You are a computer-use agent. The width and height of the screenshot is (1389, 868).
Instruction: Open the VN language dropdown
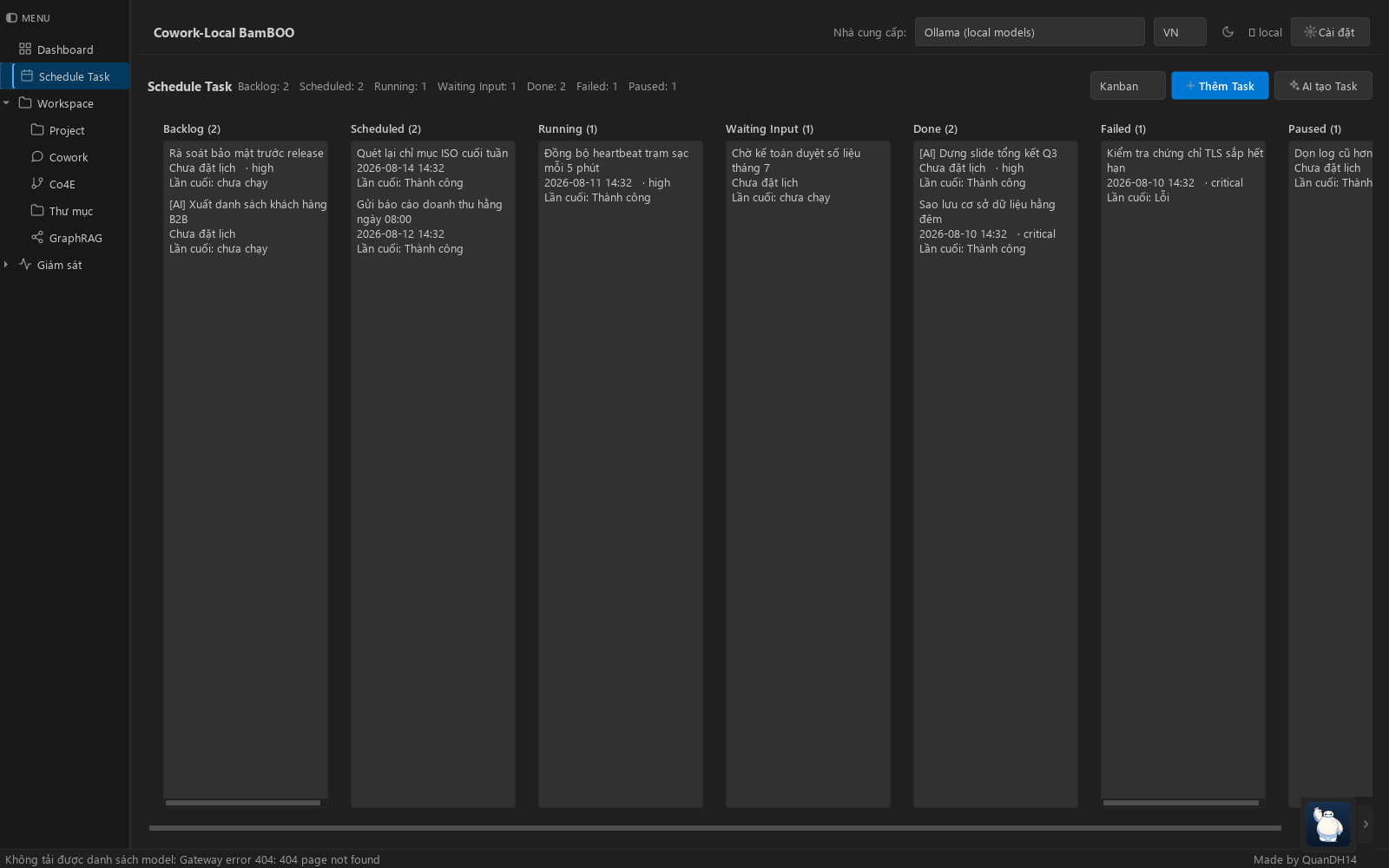pyautogui.click(x=1180, y=32)
